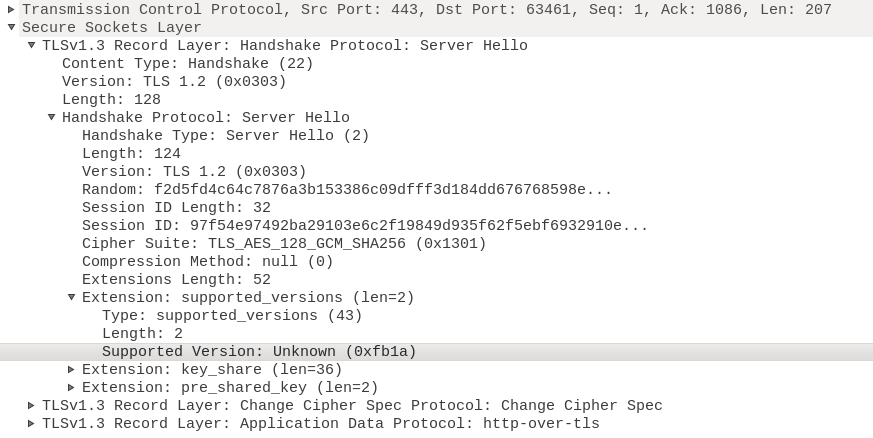Select the Session ID hex value line
873x438 pixels.
coord(365,225)
